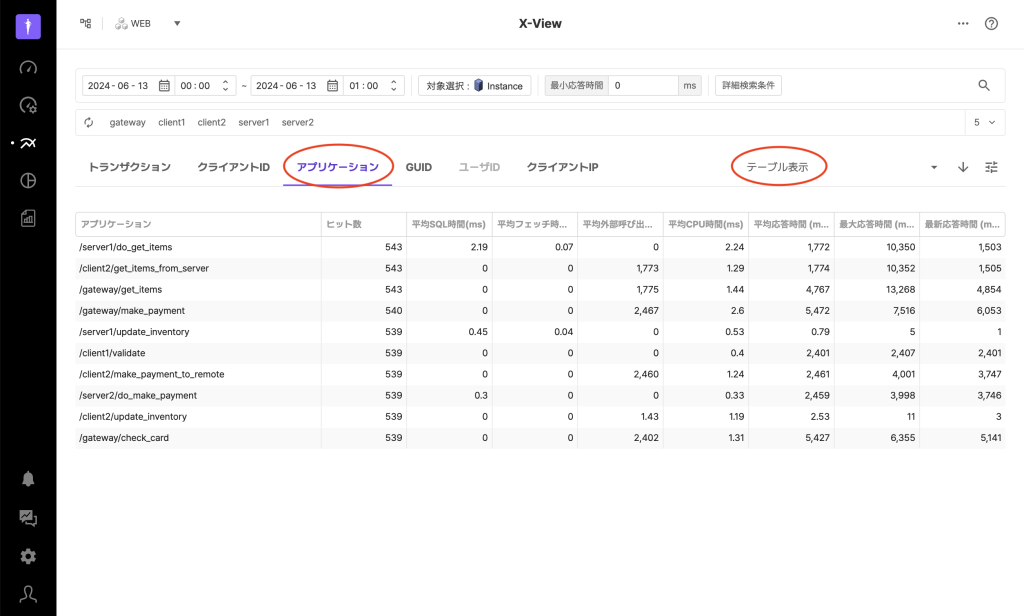The height and width of the screenshot is (616, 1024).
Task: Click the 詳細検索条件 button
Action: coord(748,86)
